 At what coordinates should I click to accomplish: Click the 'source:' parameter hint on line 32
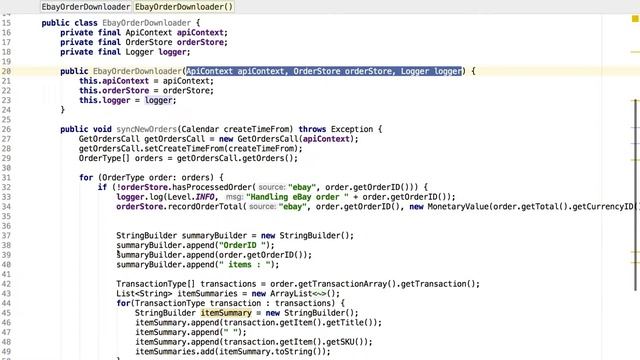pos(272,187)
